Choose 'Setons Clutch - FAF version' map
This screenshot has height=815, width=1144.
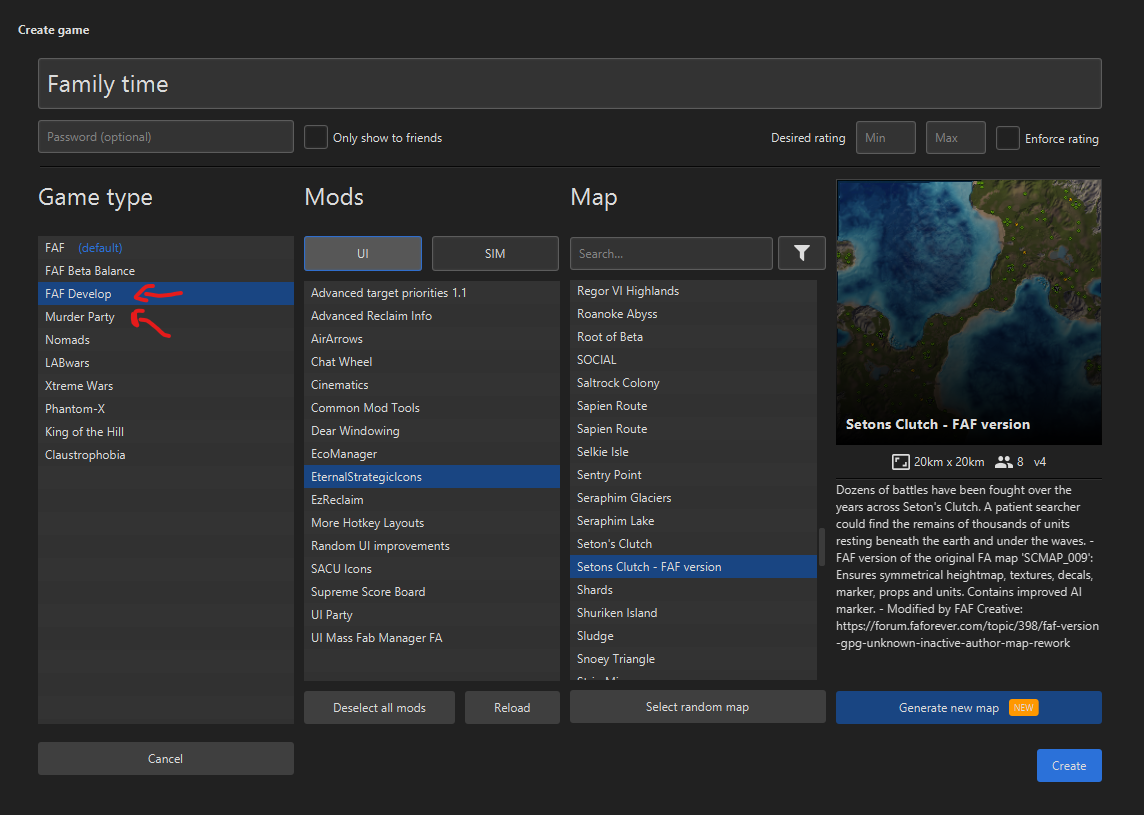tap(693, 566)
